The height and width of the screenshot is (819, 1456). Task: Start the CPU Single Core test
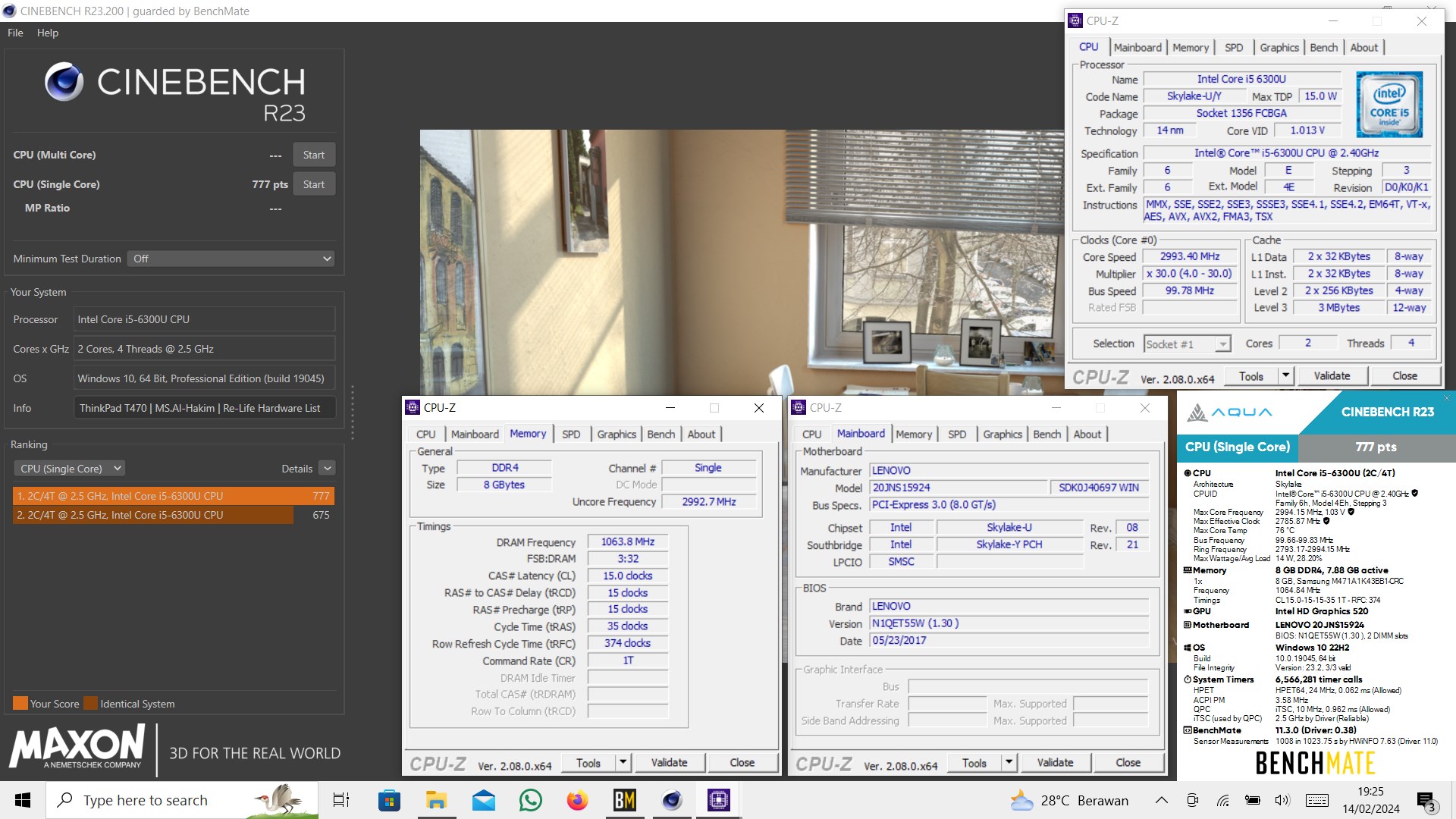(x=313, y=184)
